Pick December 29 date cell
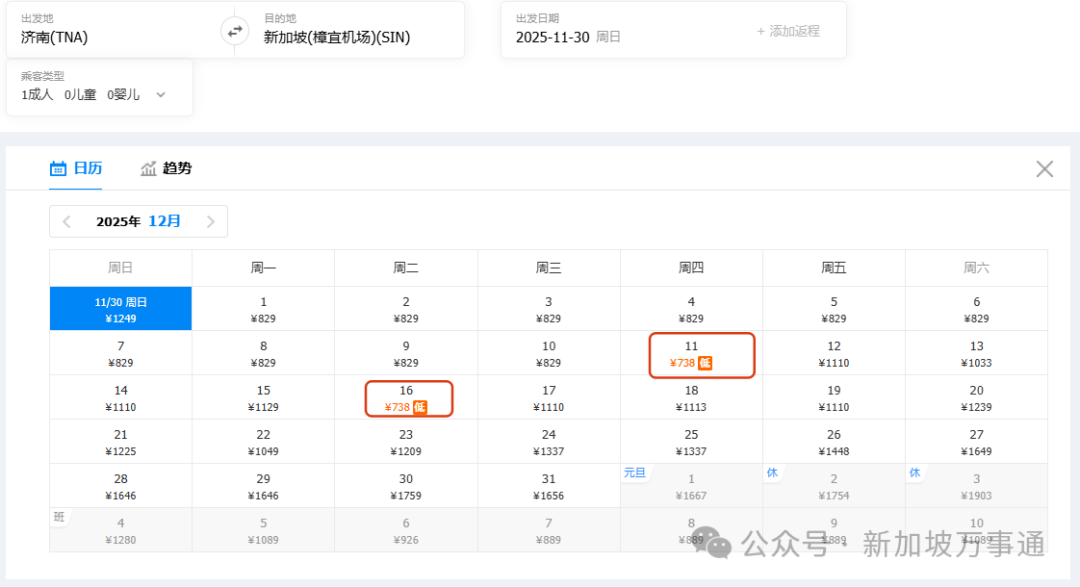Viewport: 1080px width, 587px height. pos(263,486)
